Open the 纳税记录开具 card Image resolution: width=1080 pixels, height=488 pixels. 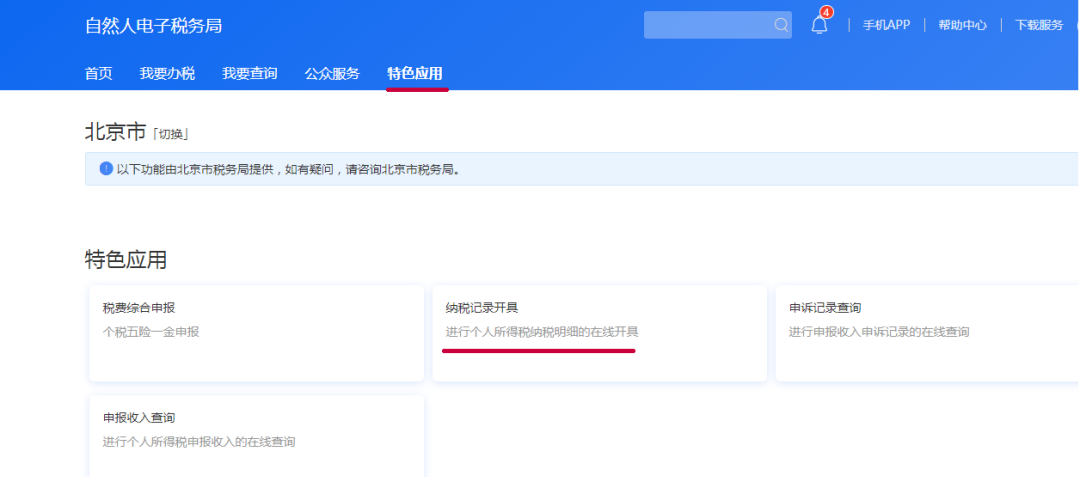(x=599, y=333)
